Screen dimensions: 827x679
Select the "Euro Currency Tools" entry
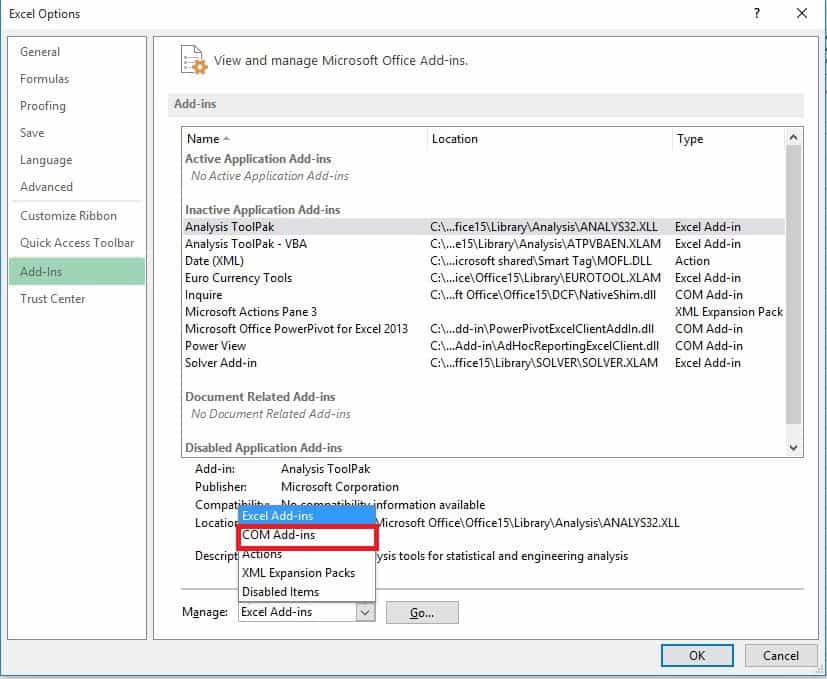coord(239,277)
